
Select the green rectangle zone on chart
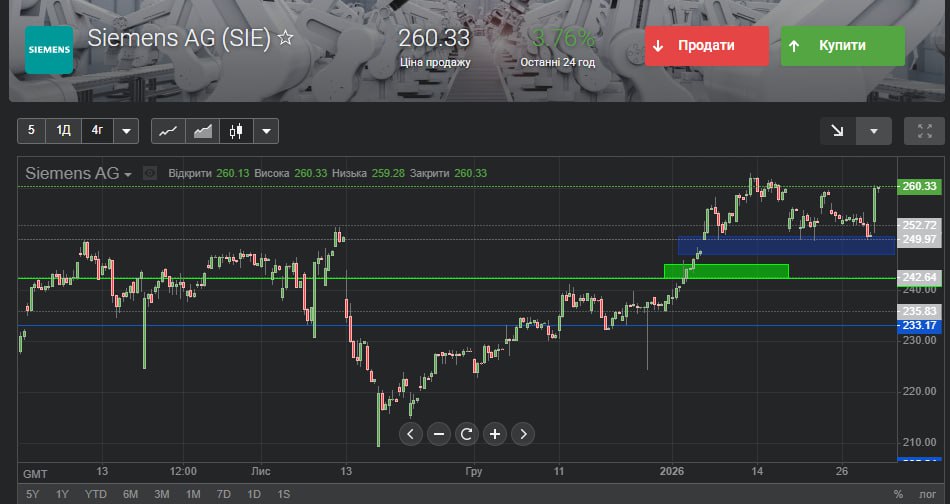(x=726, y=271)
